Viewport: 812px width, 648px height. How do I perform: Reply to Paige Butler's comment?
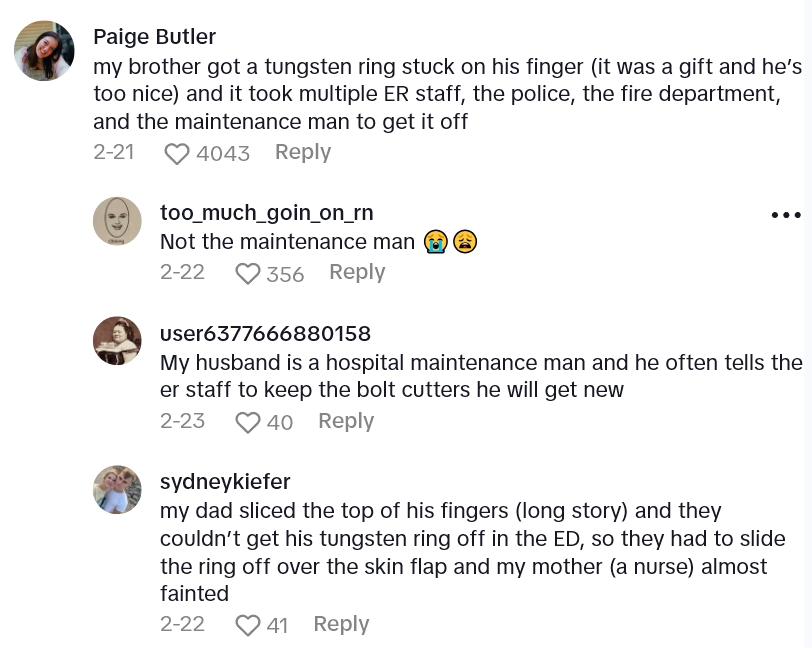pos(302,152)
